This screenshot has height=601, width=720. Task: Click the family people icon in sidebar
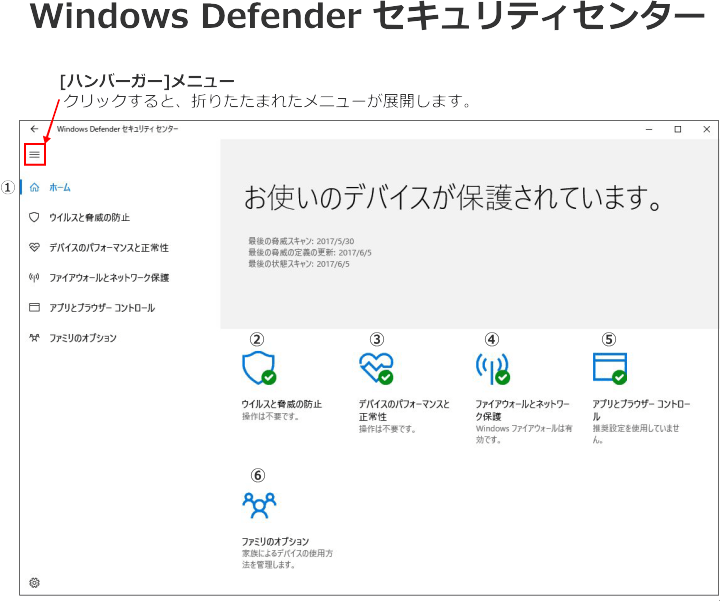34,338
